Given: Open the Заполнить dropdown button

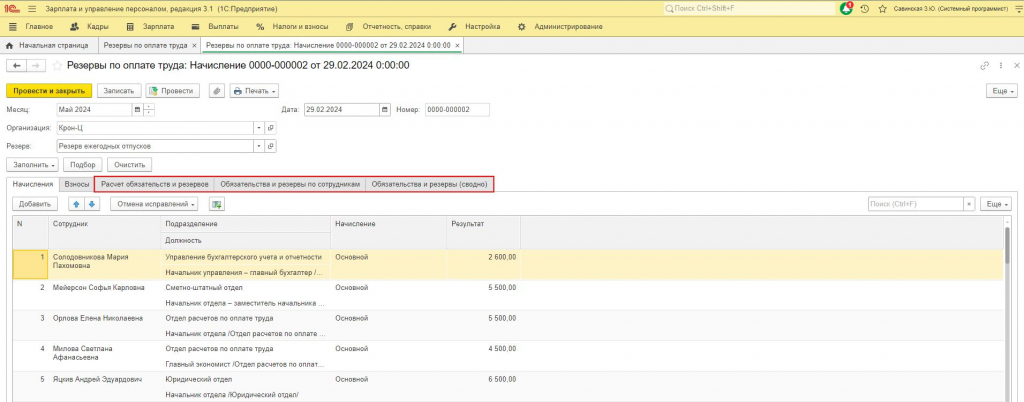Looking at the screenshot, I should click(x=33, y=164).
